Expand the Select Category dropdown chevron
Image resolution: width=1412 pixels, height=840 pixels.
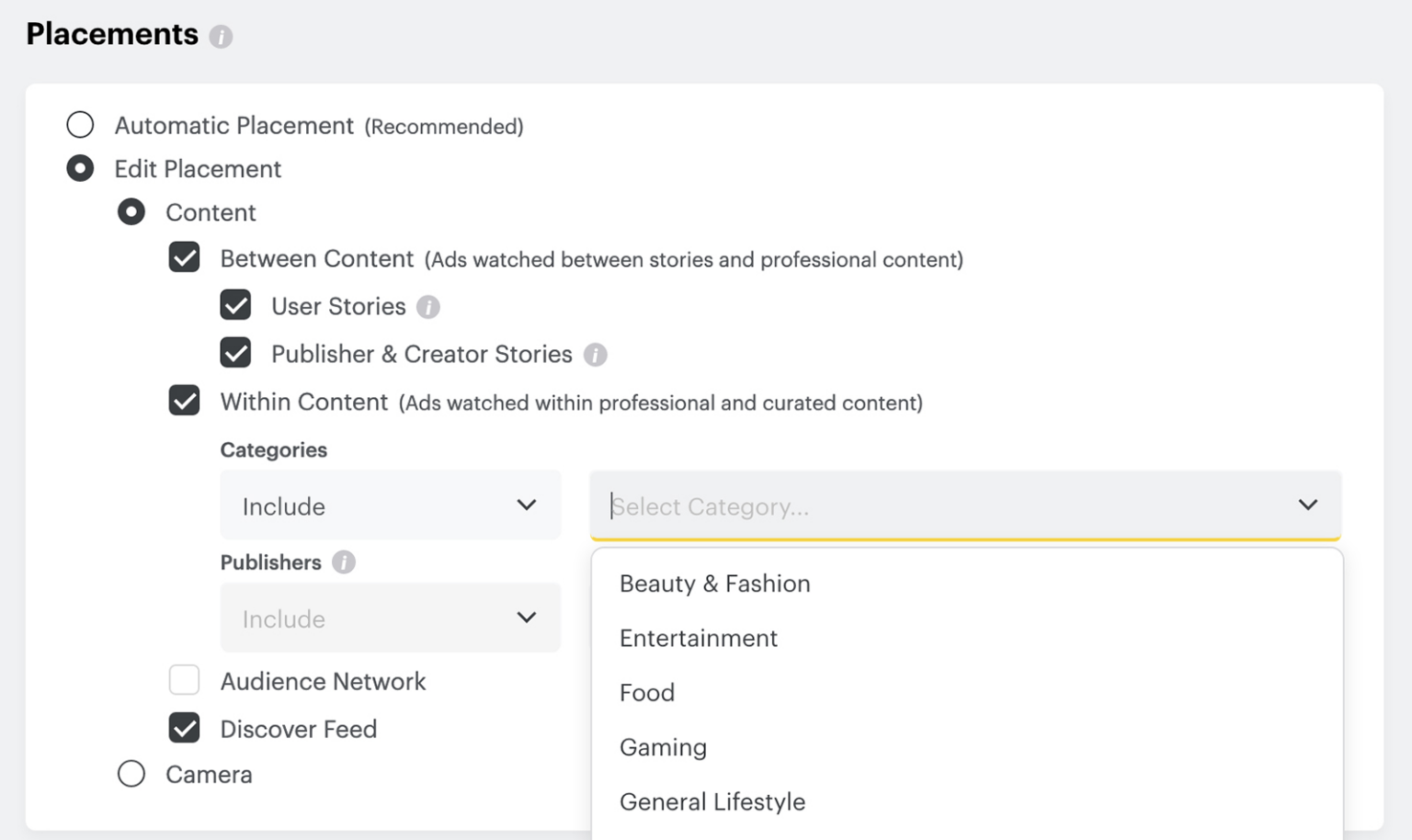click(x=1307, y=505)
